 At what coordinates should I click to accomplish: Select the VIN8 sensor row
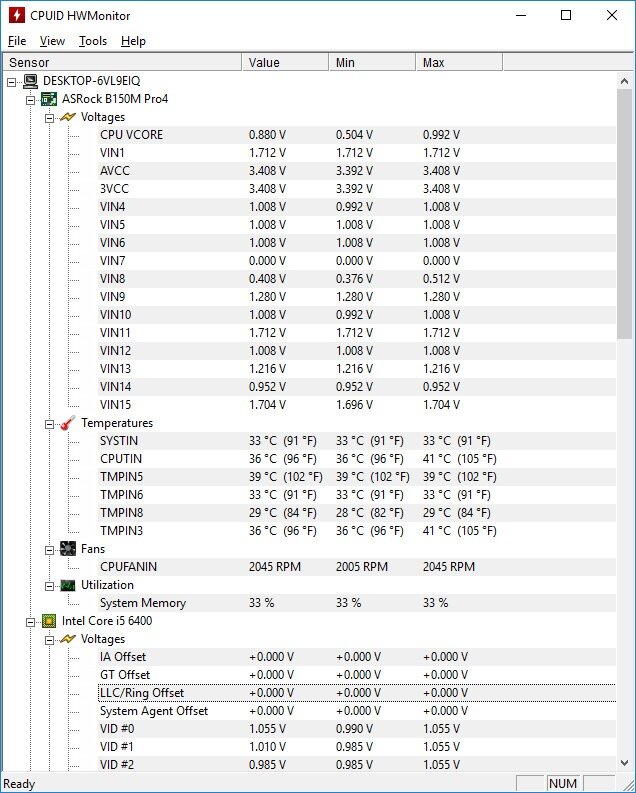(x=357, y=279)
